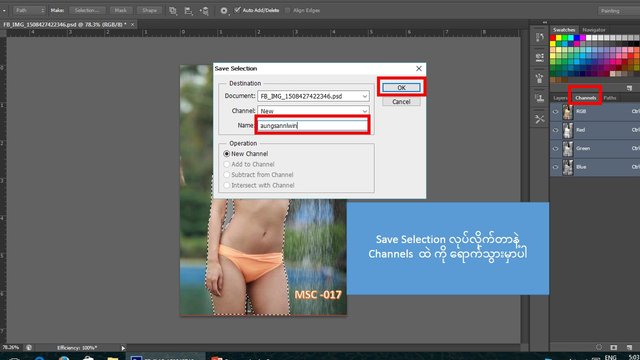This screenshot has height=360, width=640.
Task: Collapse panels double-arrow
Action: 545,22
